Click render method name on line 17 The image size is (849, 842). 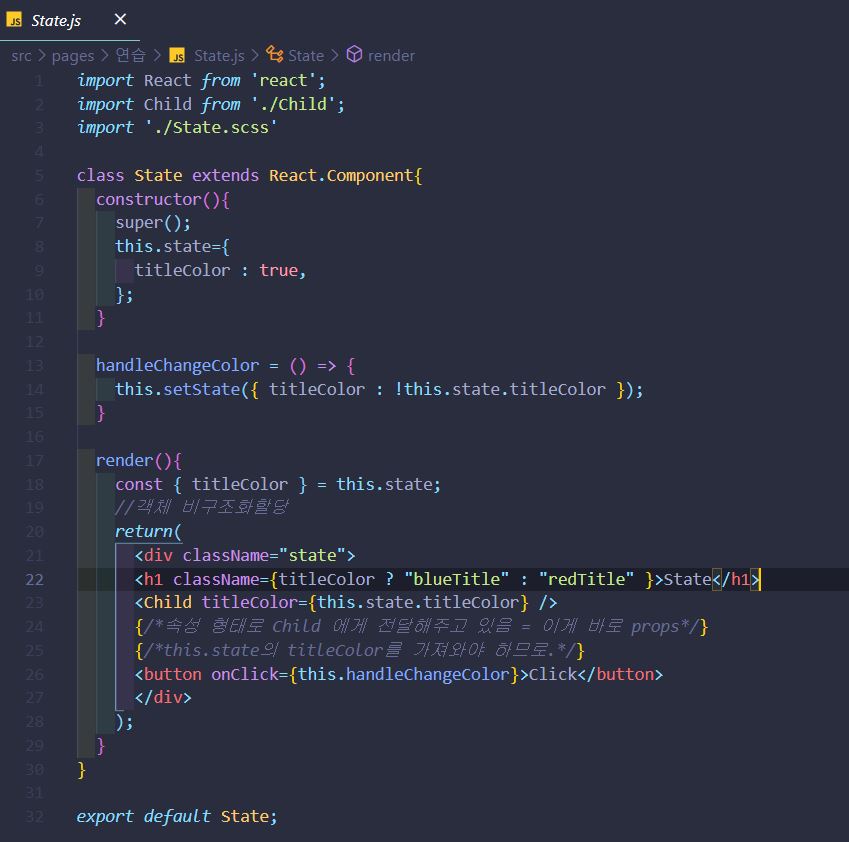pos(125,460)
